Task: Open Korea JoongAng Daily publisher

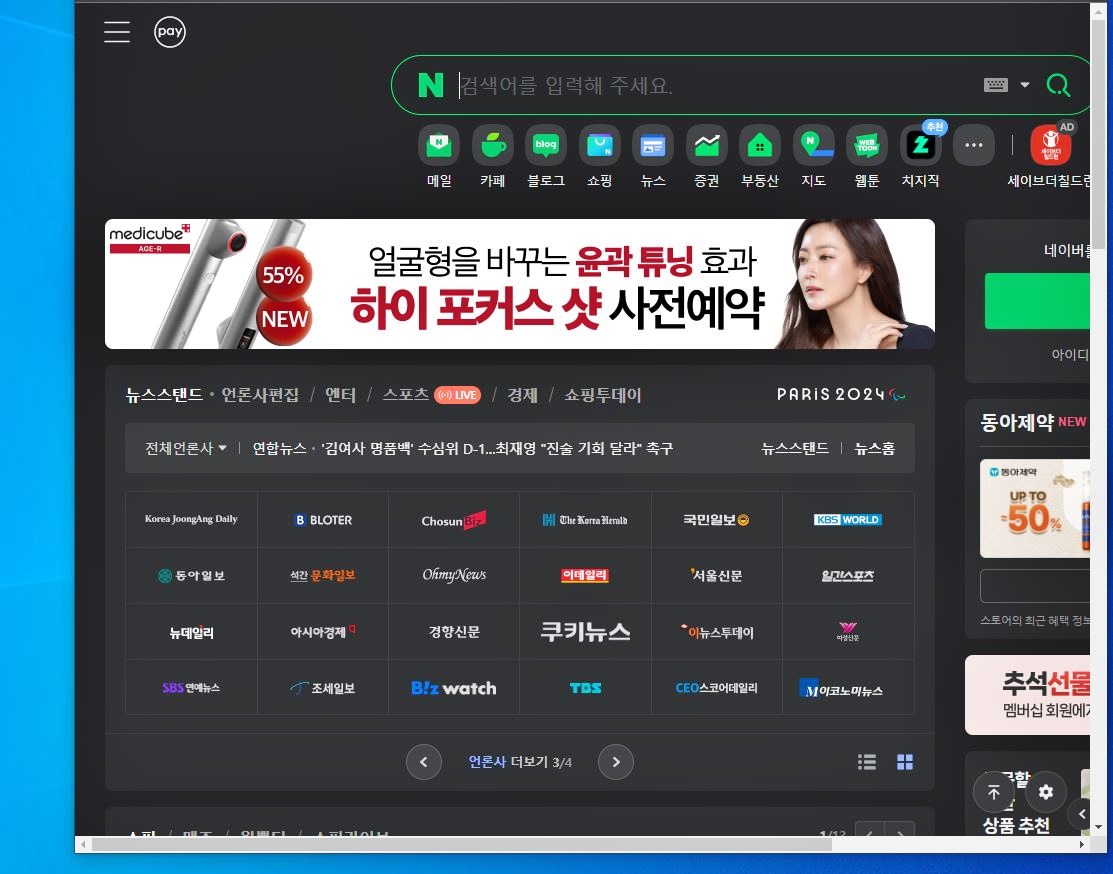Action: coord(191,520)
